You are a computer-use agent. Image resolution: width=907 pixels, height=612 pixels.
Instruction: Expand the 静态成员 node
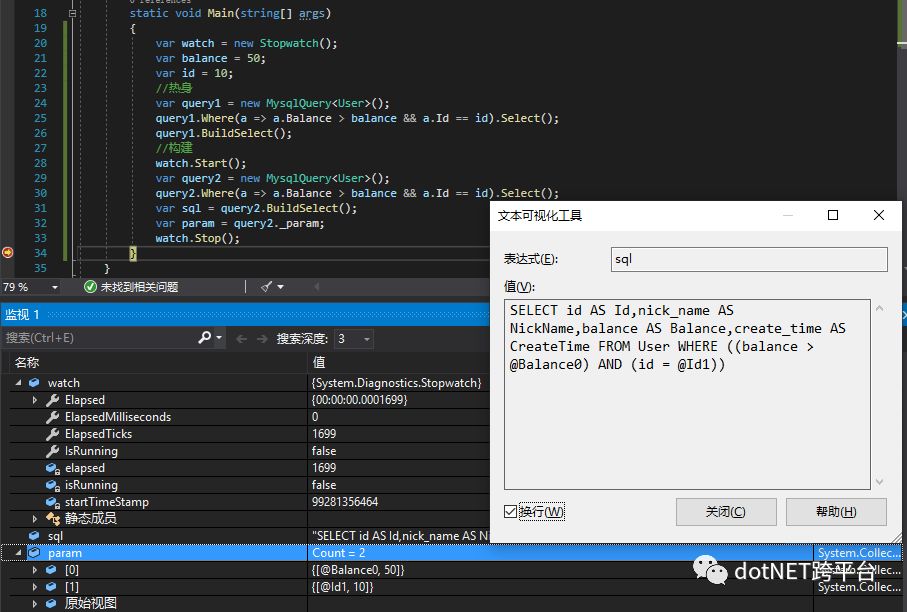[x=35, y=518]
